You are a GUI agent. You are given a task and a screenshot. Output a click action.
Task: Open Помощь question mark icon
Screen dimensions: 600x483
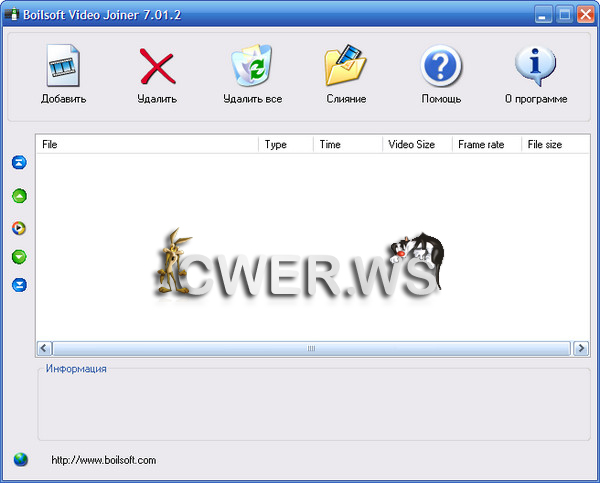441,66
